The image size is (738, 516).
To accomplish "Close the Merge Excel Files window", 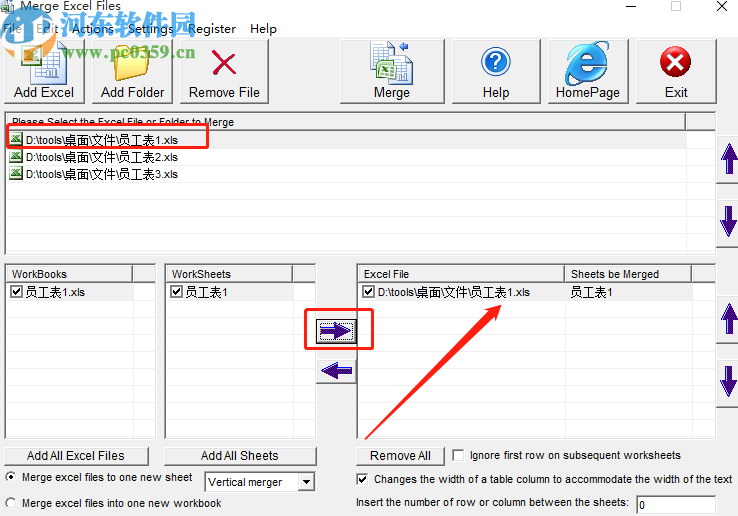I will [x=722, y=6].
